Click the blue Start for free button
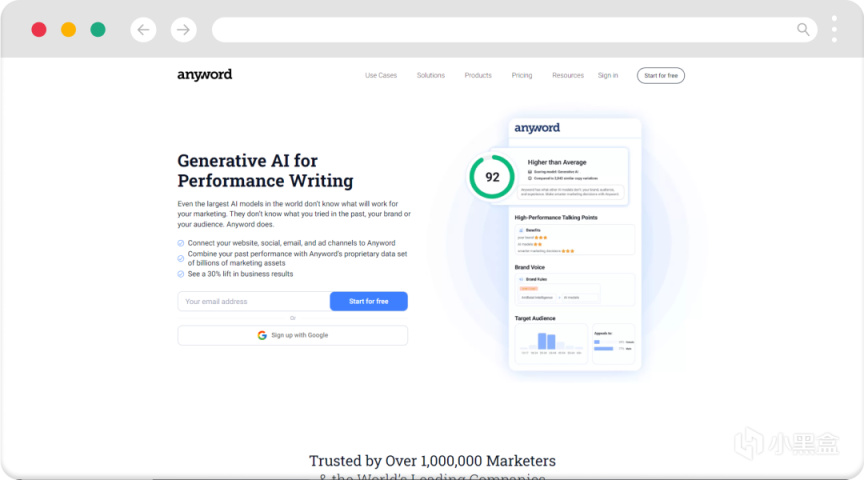 pos(369,301)
